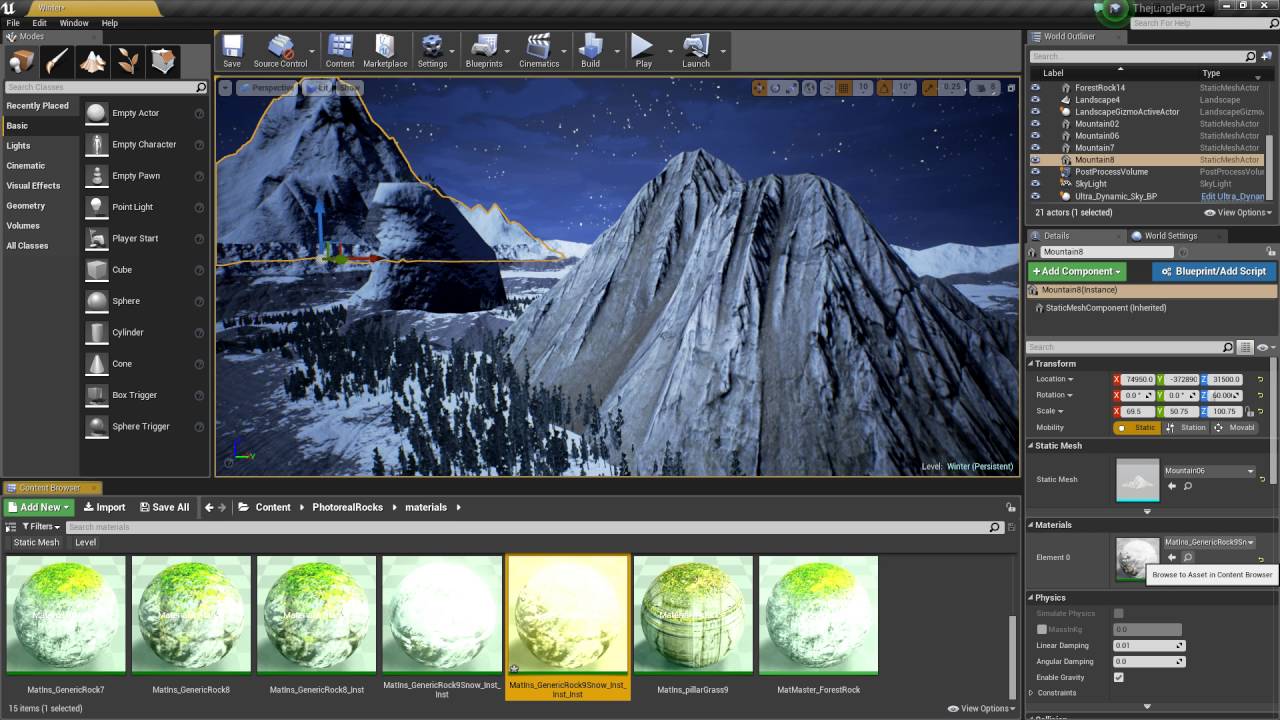1280x720 pixels.
Task: Uncheck the Enable Gravity checkbox
Action: [1118, 677]
